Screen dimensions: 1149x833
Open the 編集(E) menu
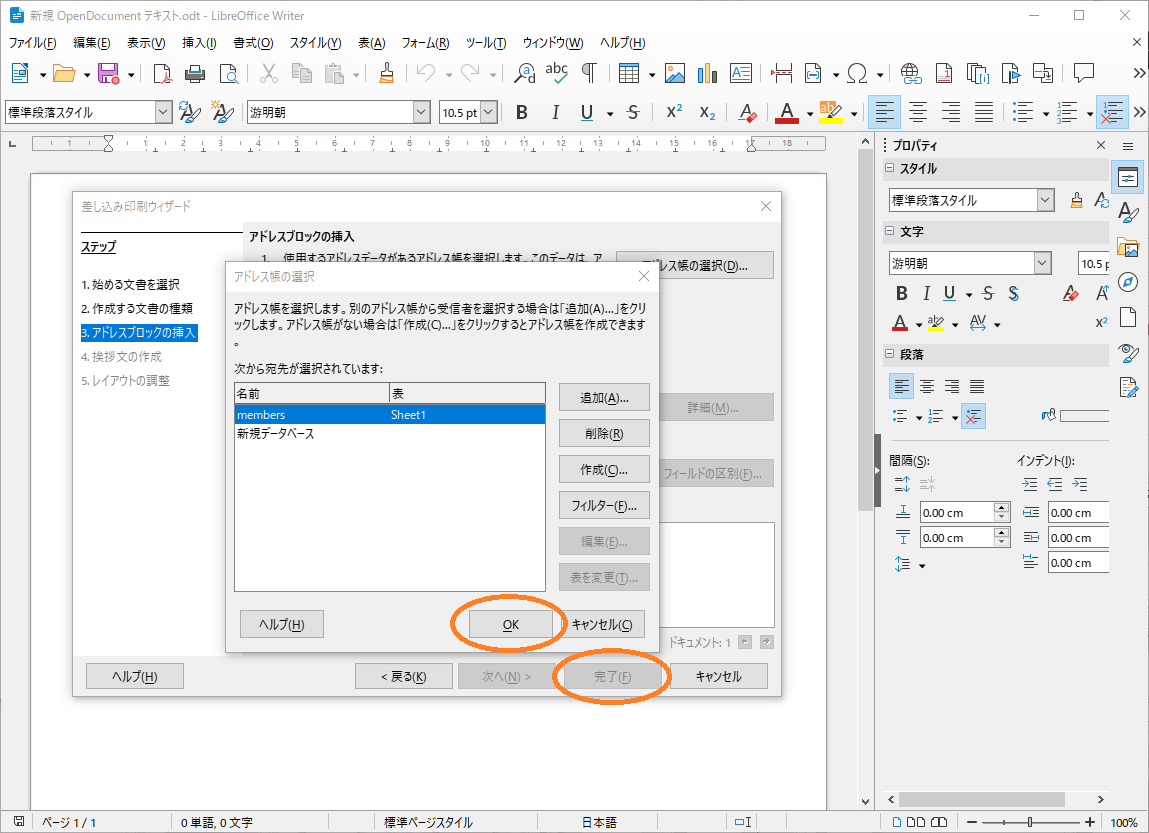(92, 42)
